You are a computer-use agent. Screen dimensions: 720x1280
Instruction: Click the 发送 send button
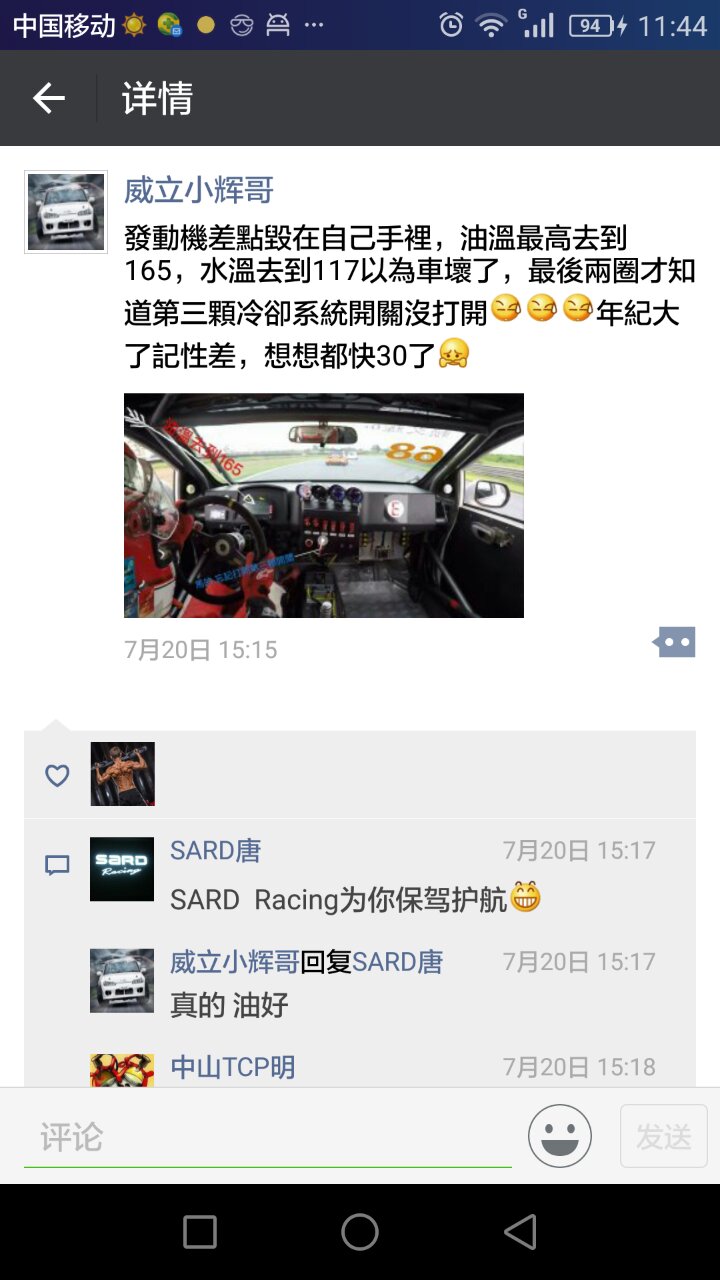coord(664,1136)
